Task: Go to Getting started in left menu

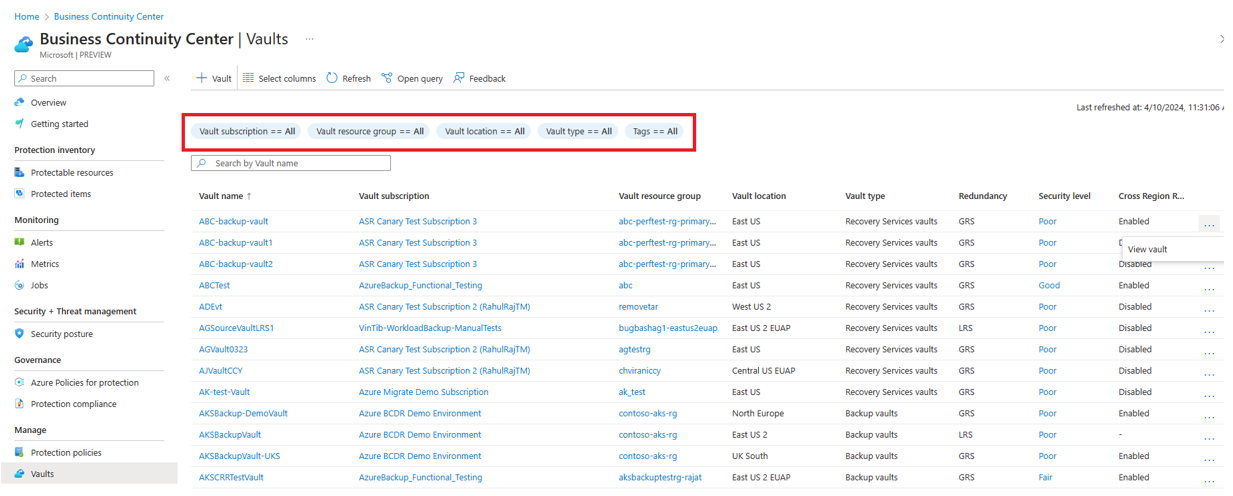Action: click(x=59, y=124)
